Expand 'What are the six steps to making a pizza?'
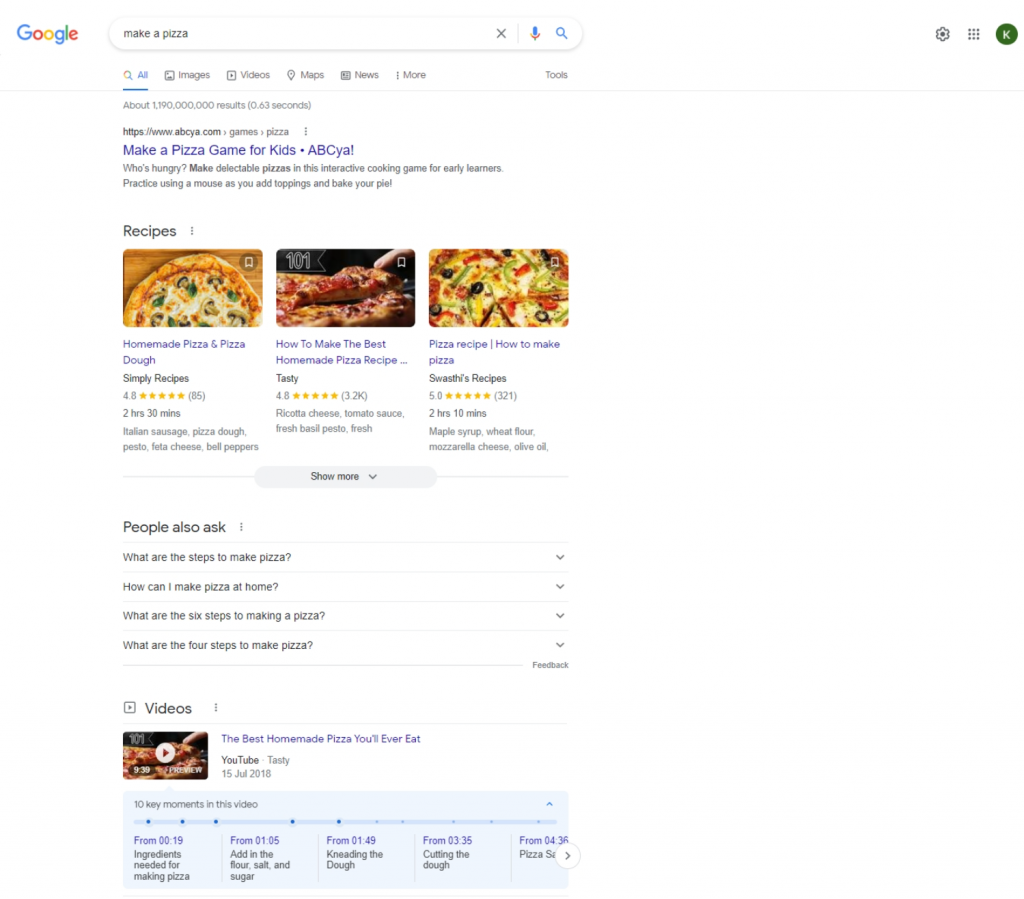Image resolution: width=1024 pixels, height=899 pixels. point(345,616)
